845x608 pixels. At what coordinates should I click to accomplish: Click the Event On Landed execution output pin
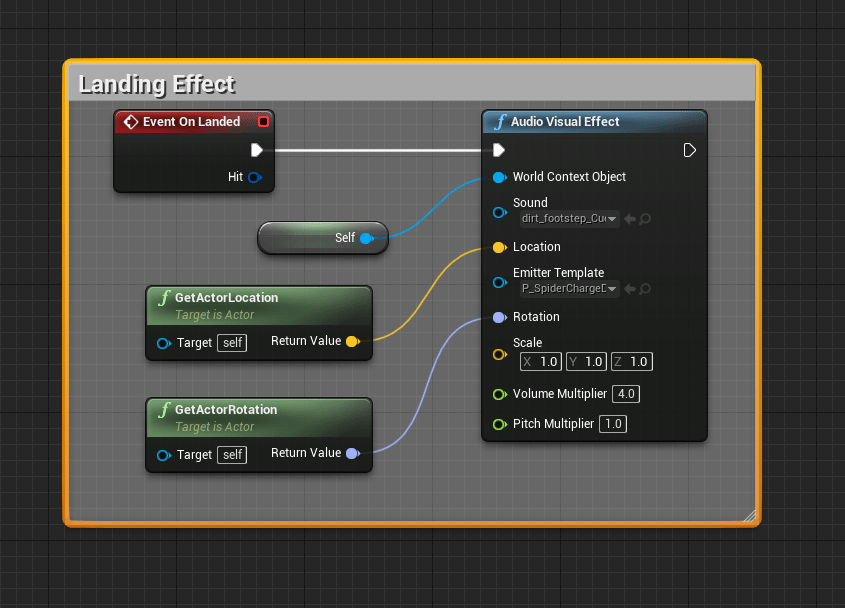click(x=257, y=150)
